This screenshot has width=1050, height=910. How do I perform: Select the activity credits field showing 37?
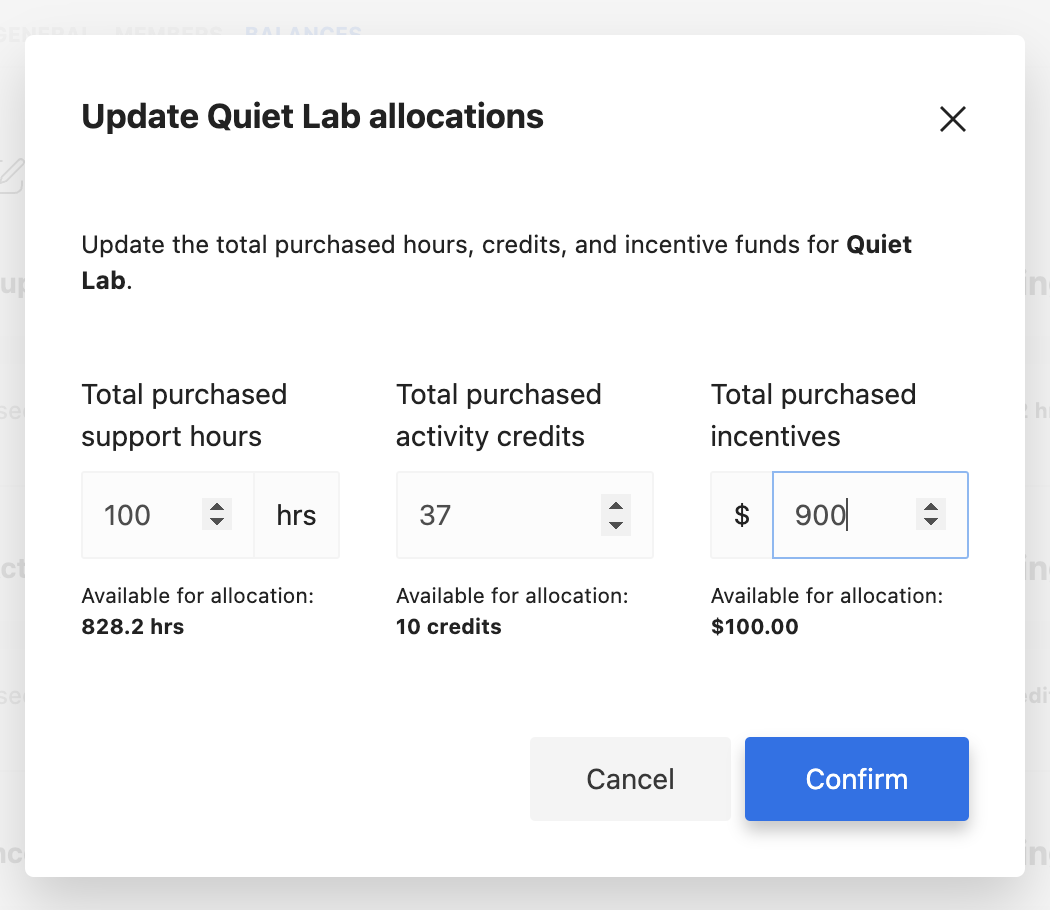pyautogui.click(x=524, y=515)
